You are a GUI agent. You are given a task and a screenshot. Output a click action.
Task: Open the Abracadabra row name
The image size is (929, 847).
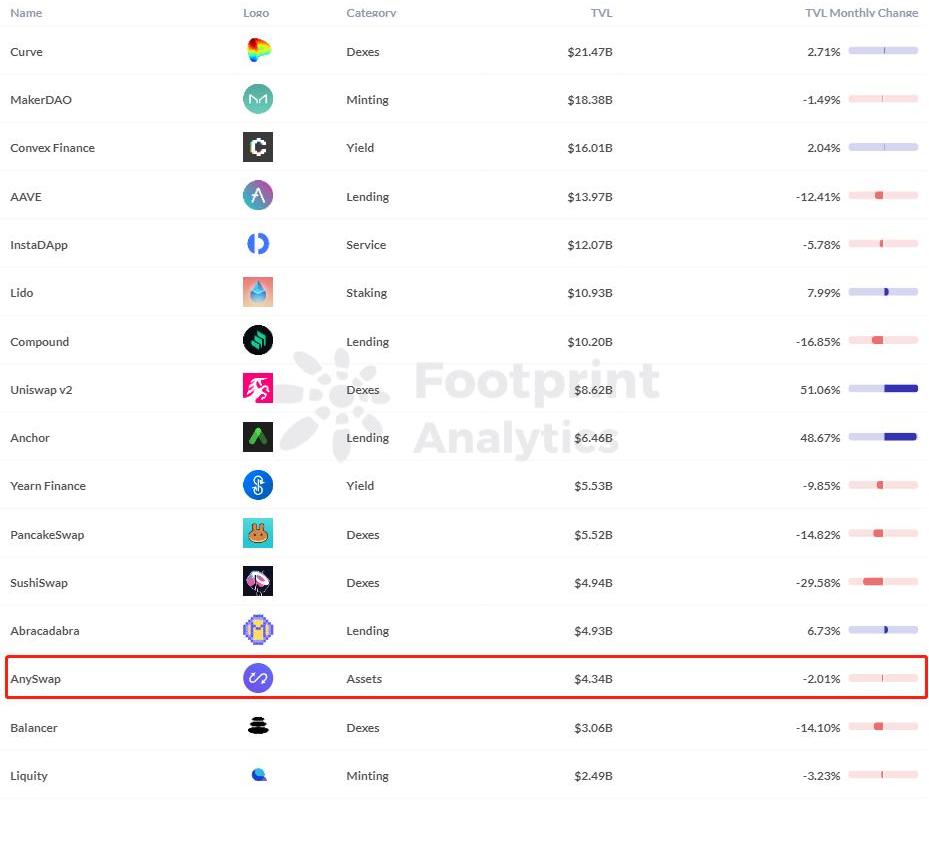pyautogui.click(x=44, y=631)
